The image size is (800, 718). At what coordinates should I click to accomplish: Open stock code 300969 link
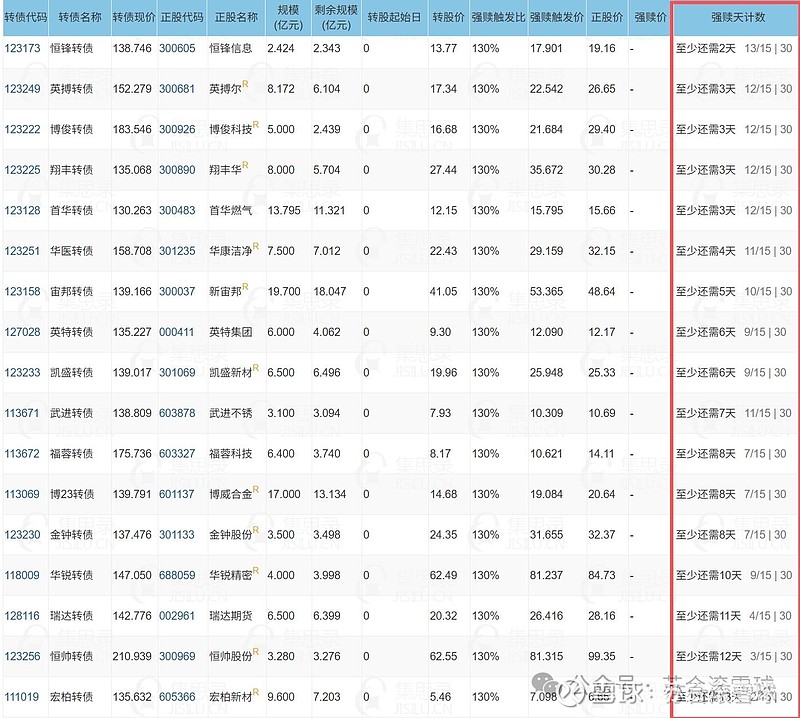click(x=177, y=656)
